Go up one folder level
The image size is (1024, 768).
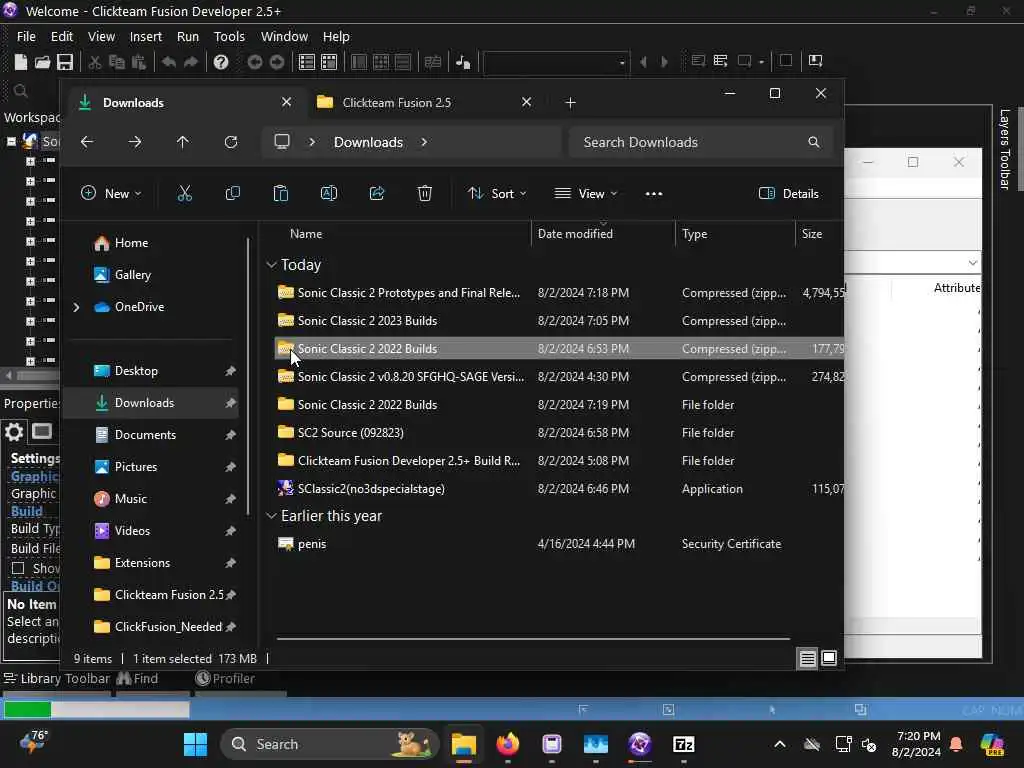pos(183,142)
